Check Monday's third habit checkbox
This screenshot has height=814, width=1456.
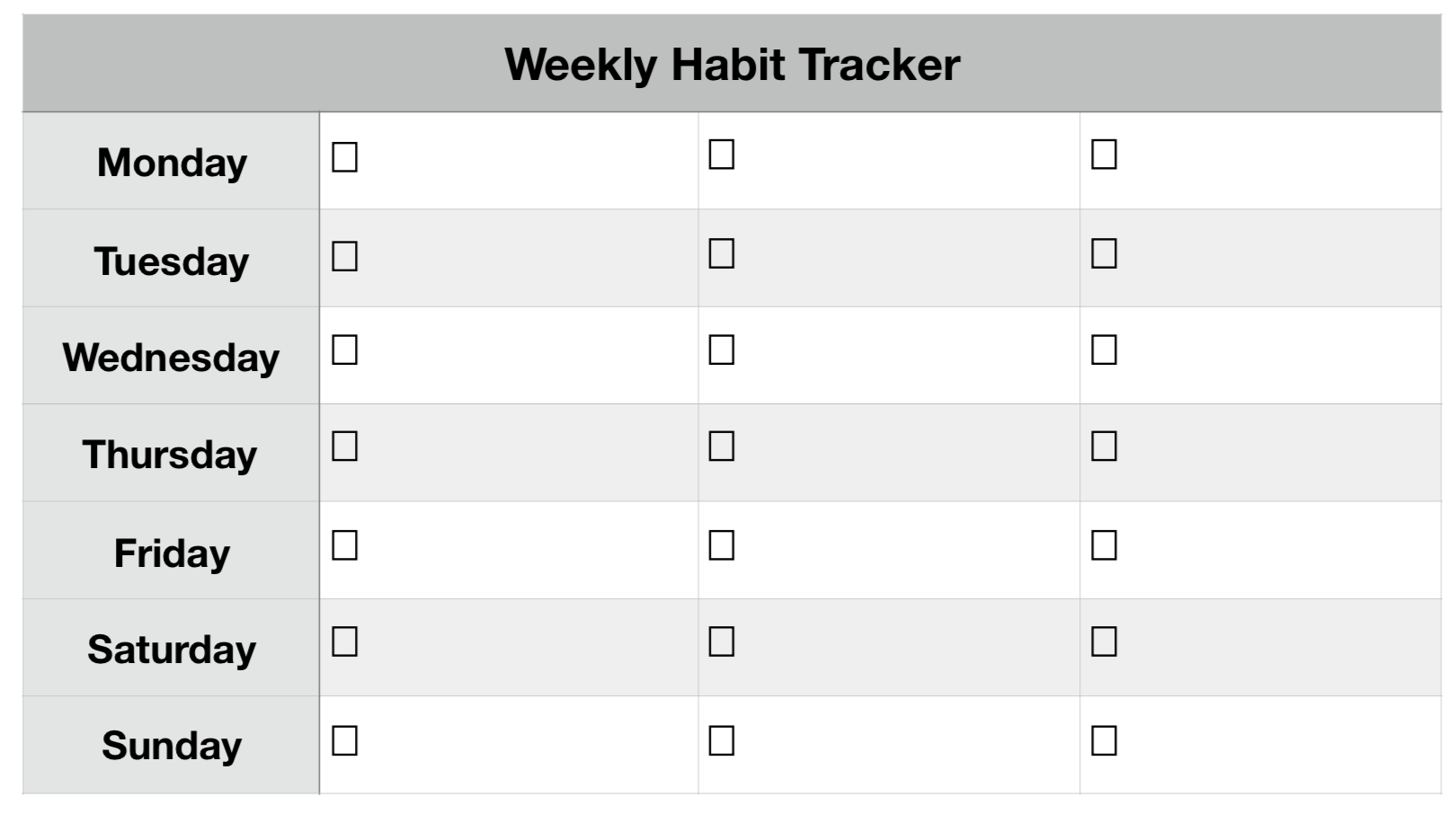coord(1104,155)
